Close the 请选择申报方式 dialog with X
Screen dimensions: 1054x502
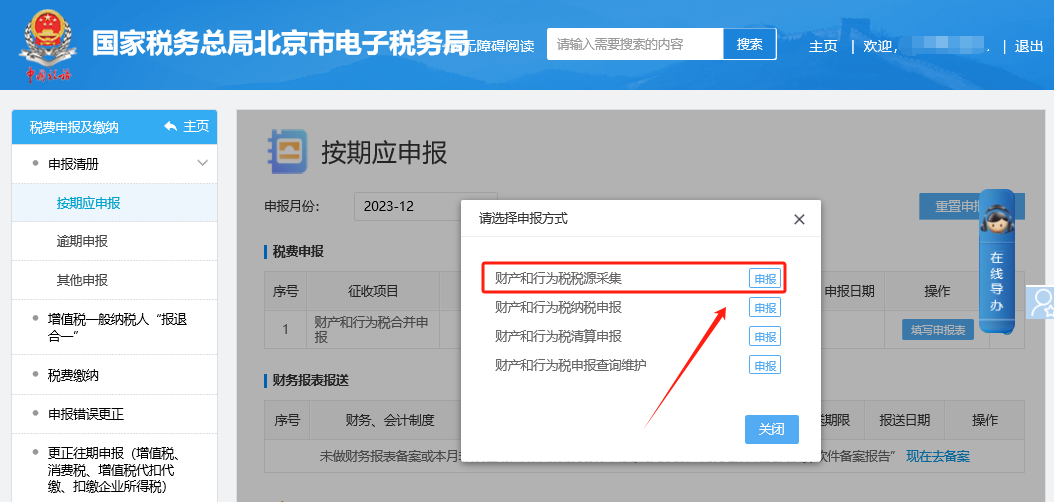coord(798,219)
